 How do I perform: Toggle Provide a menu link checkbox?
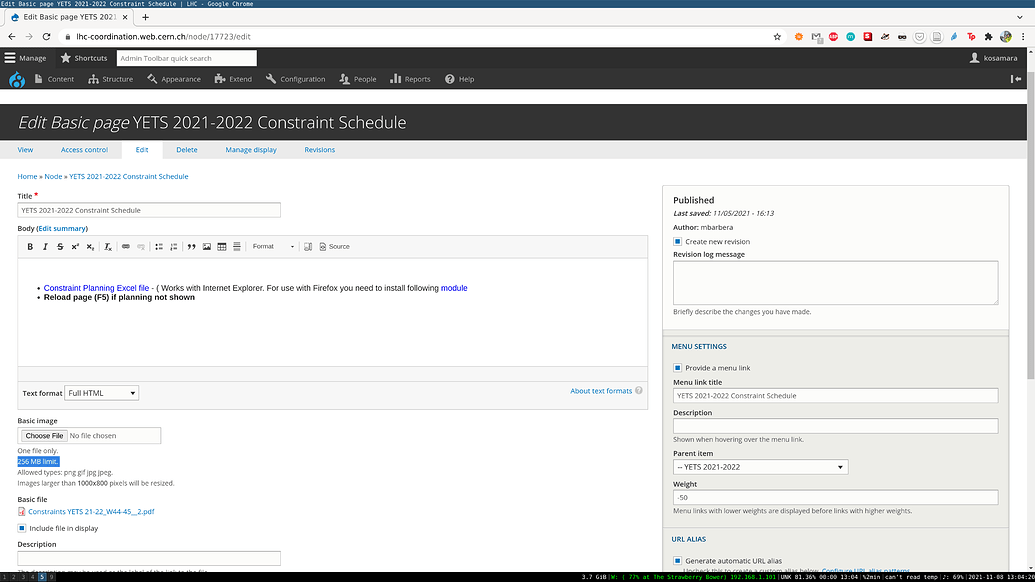[x=677, y=368]
